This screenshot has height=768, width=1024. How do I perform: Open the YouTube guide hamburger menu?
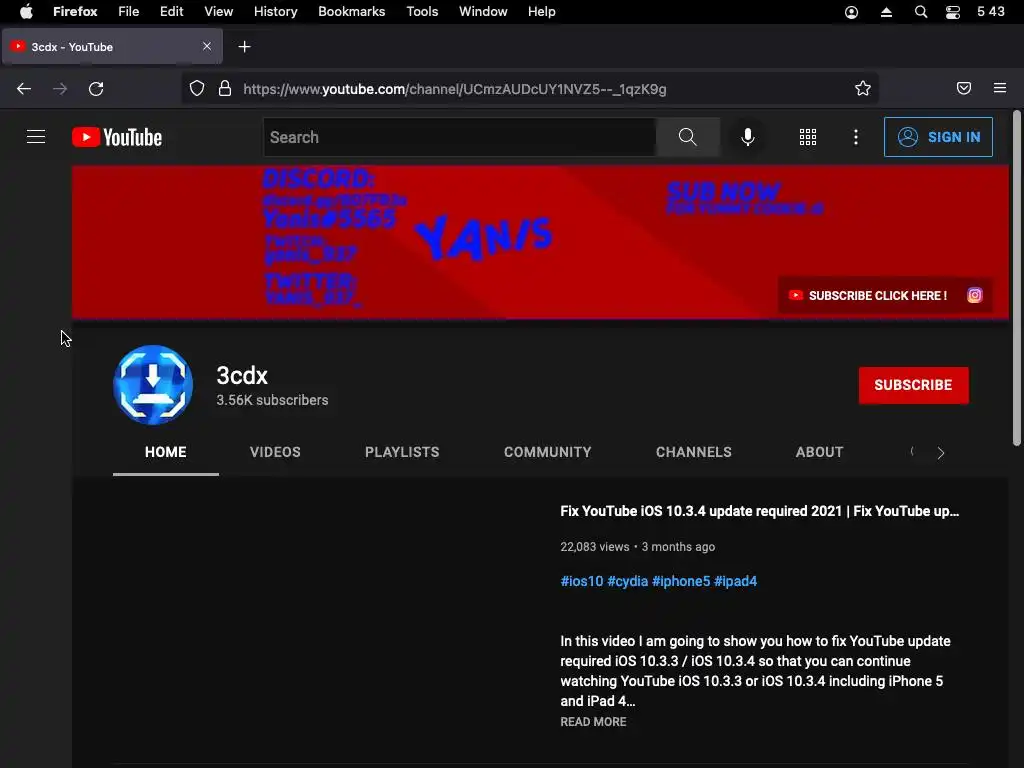36,136
